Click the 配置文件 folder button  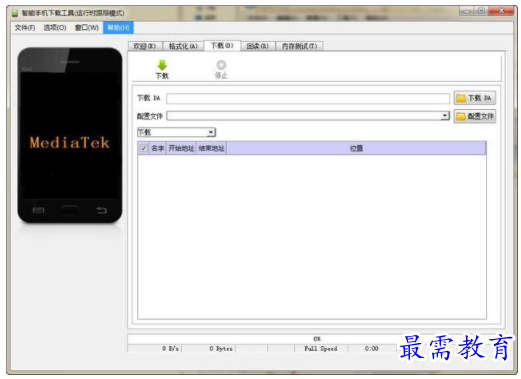[x=474, y=116]
